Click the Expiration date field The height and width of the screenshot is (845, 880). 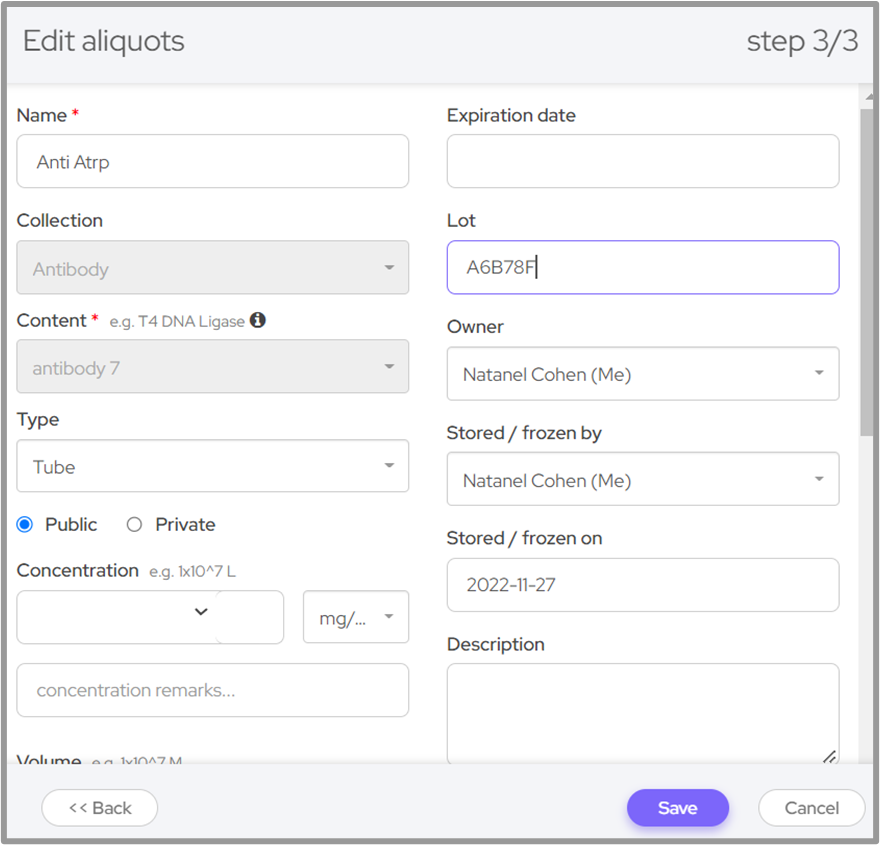pos(642,162)
